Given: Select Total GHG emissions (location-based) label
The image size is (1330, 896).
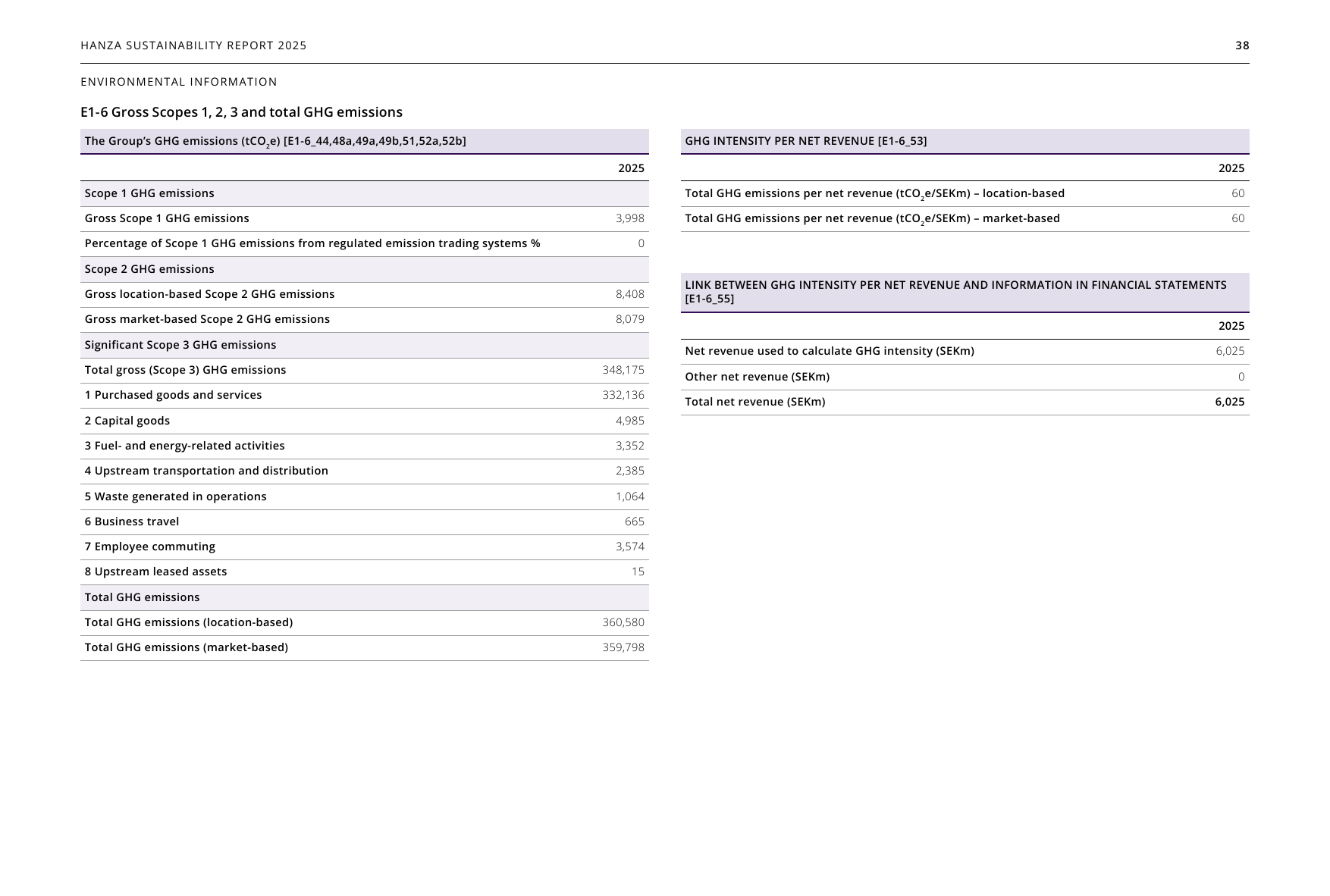Looking at the screenshot, I should point(189,622).
